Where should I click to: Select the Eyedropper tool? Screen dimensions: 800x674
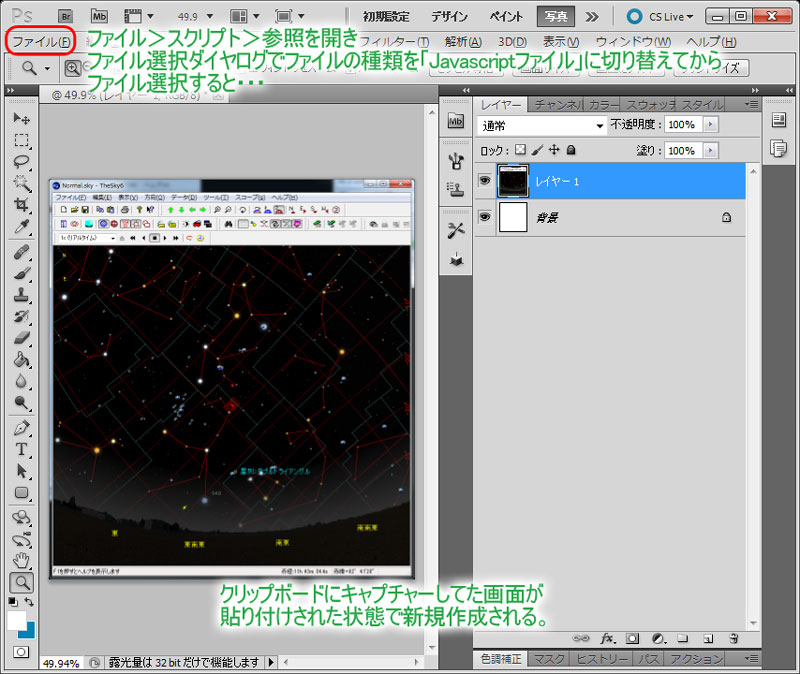[21, 226]
